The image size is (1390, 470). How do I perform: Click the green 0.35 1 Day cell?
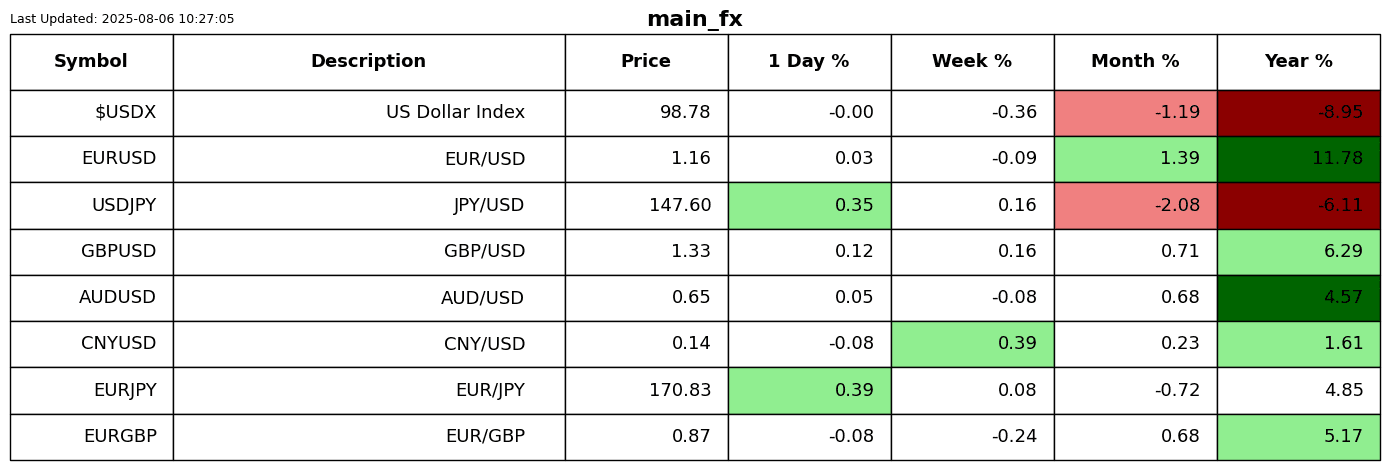[x=809, y=206]
